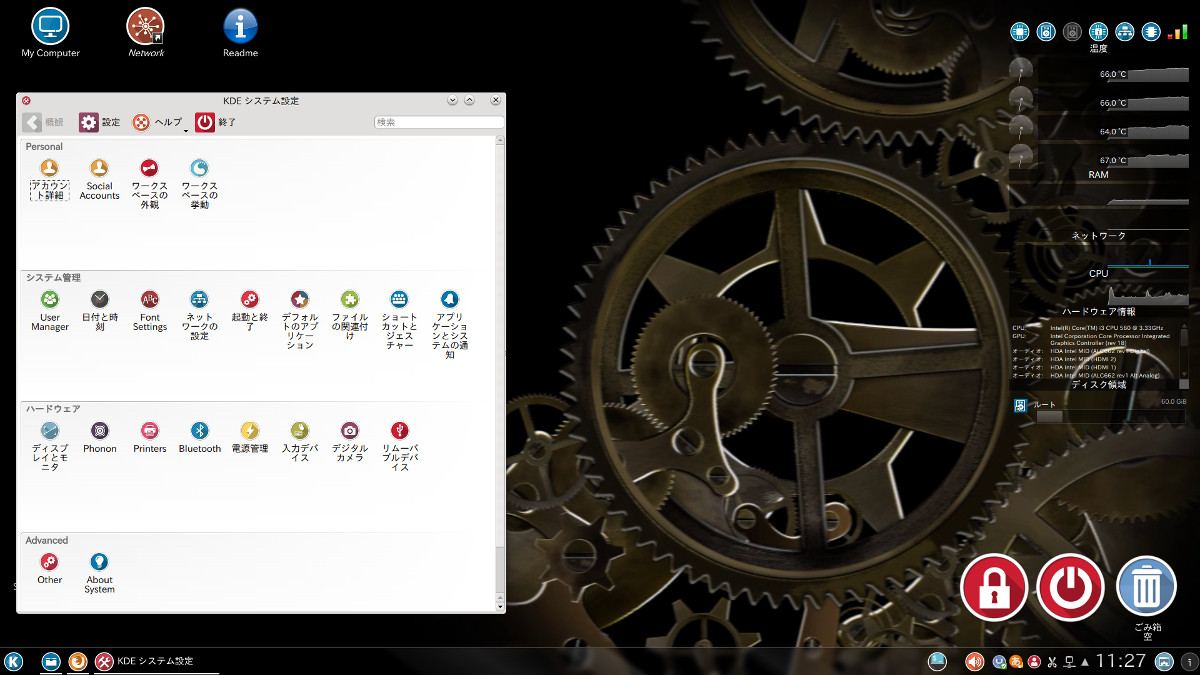Click the 設定 toolbar button

coord(99,122)
